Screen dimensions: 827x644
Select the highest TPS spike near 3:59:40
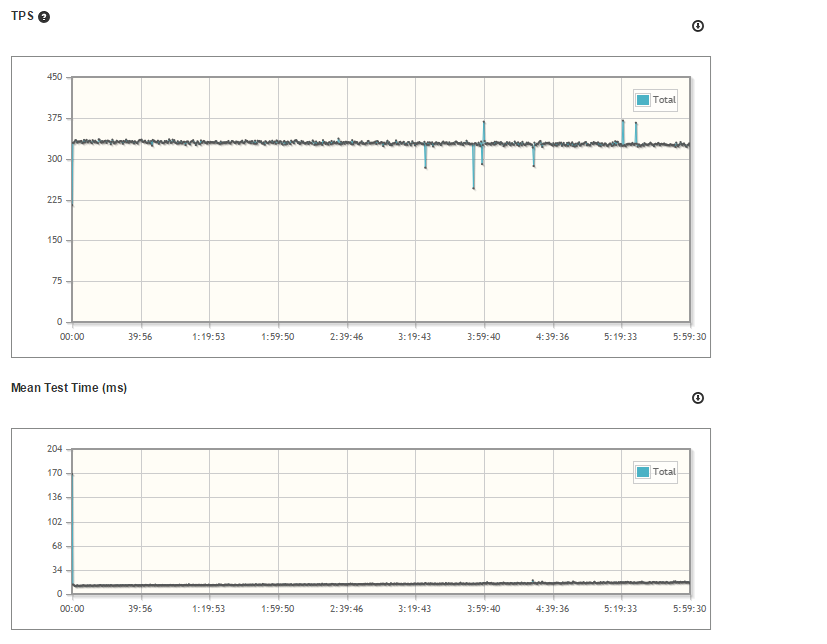pos(484,123)
